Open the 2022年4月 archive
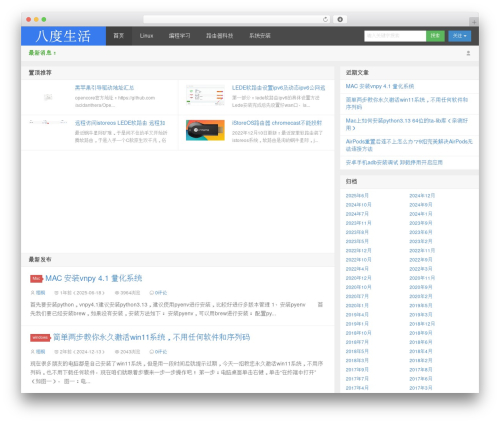The image size is (500, 423). pyautogui.click(x=357, y=269)
